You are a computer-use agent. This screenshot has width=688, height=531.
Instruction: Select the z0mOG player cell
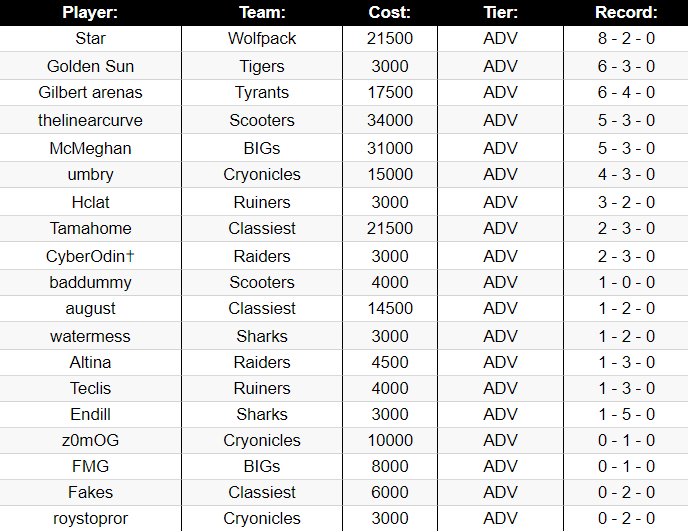(90, 441)
